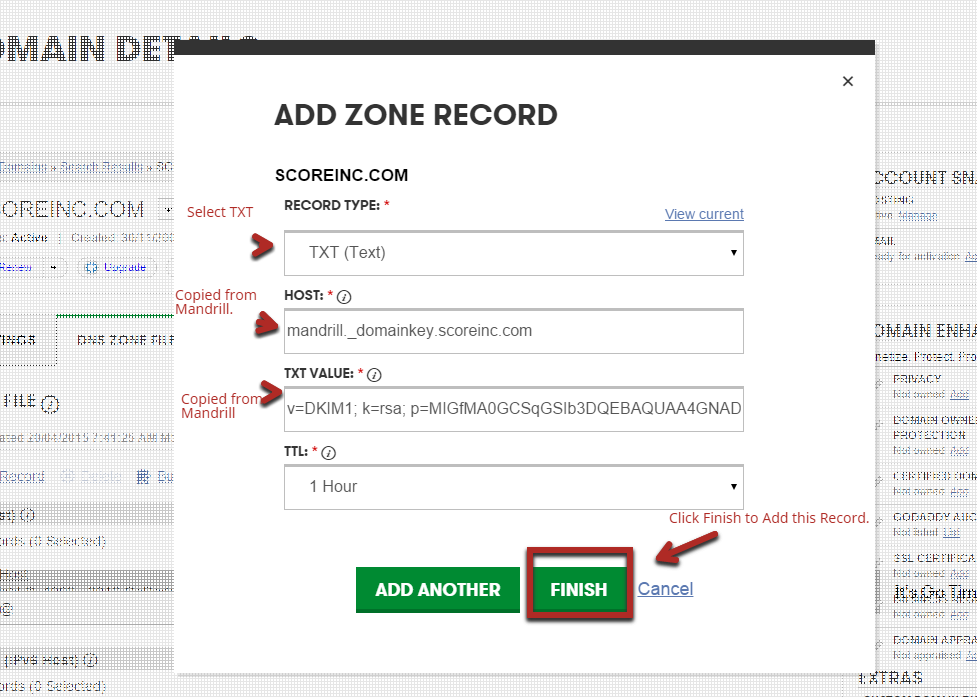Click the Add Record link in zone toolbar
Viewport: 977px width, 697px height.
[22, 477]
